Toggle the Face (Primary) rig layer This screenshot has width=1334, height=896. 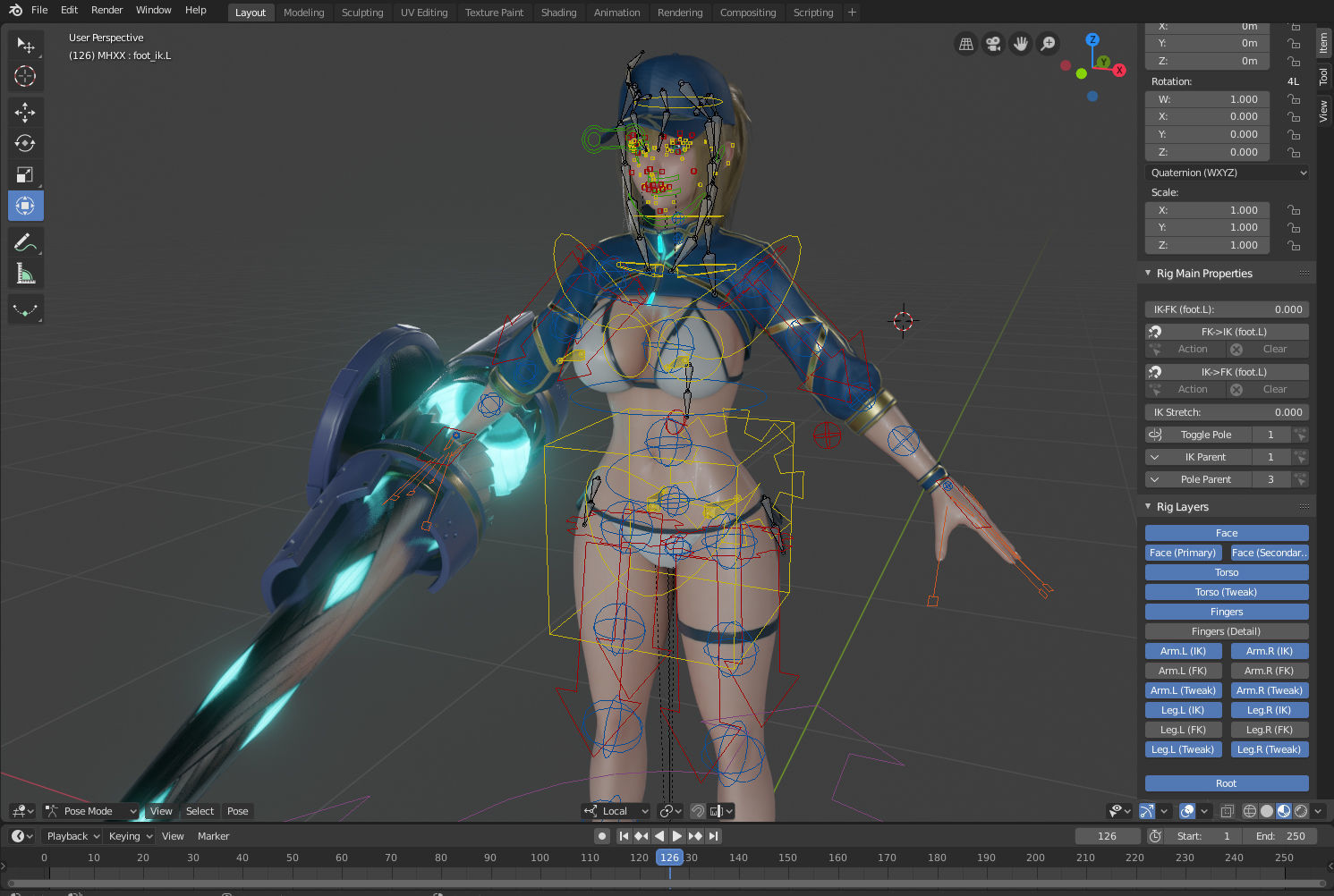tap(1183, 553)
